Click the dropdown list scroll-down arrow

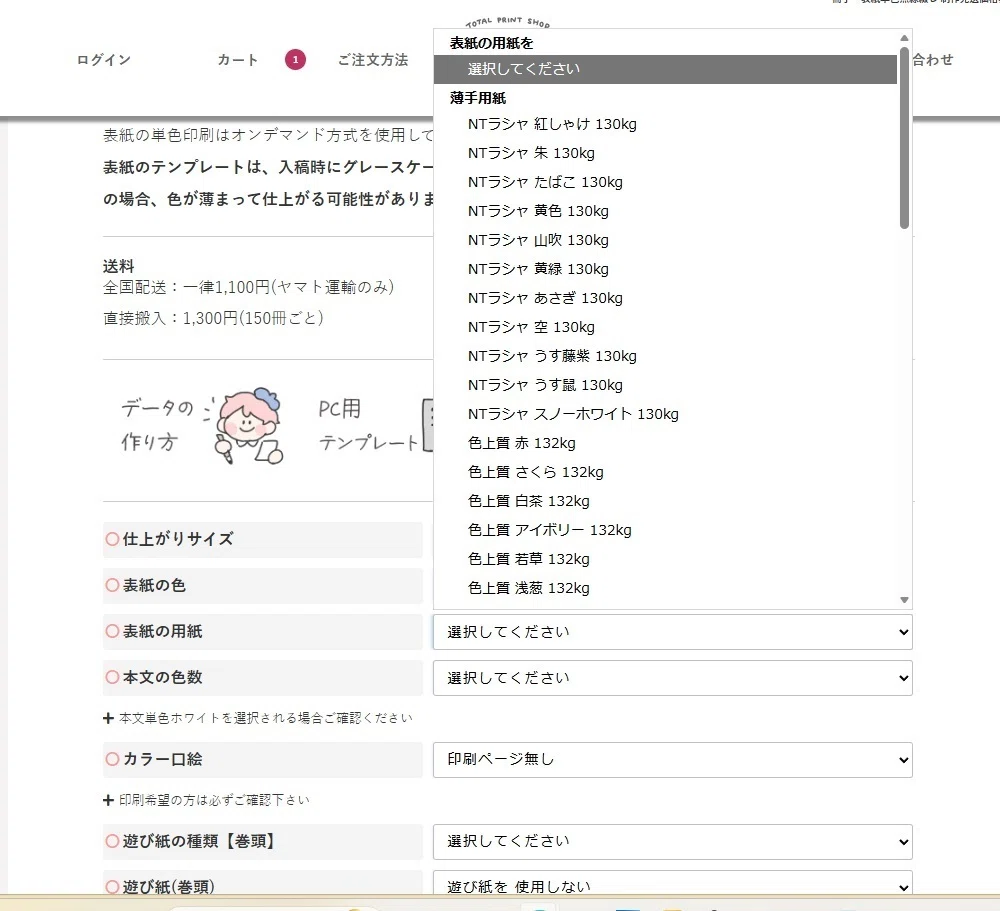click(x=904, y=600)
